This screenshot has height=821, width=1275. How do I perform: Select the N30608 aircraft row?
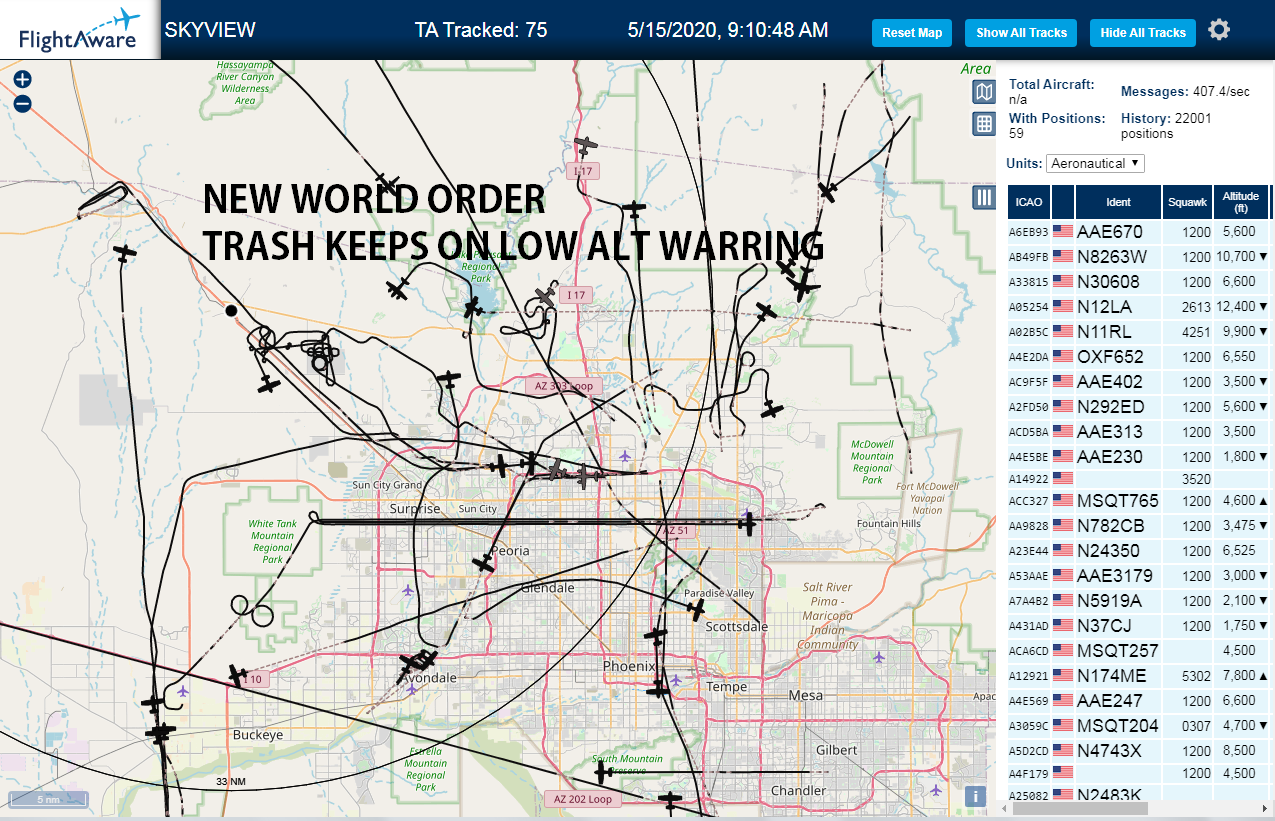(1139, 282)
